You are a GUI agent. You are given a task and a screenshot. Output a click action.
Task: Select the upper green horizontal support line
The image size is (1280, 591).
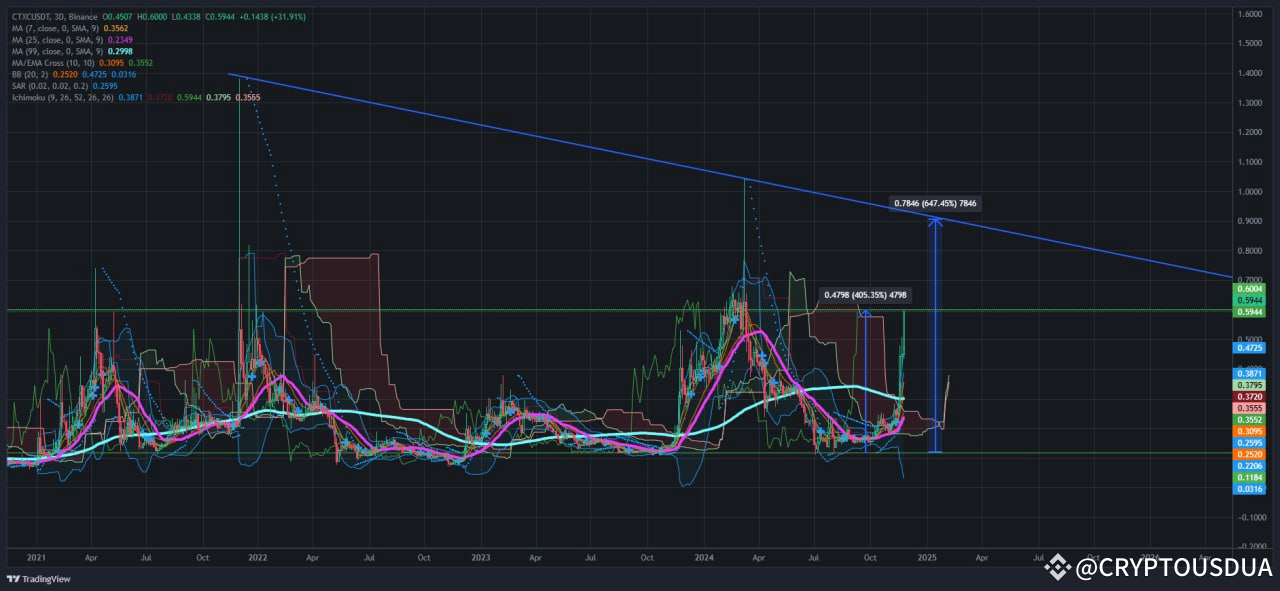point(400,308)
